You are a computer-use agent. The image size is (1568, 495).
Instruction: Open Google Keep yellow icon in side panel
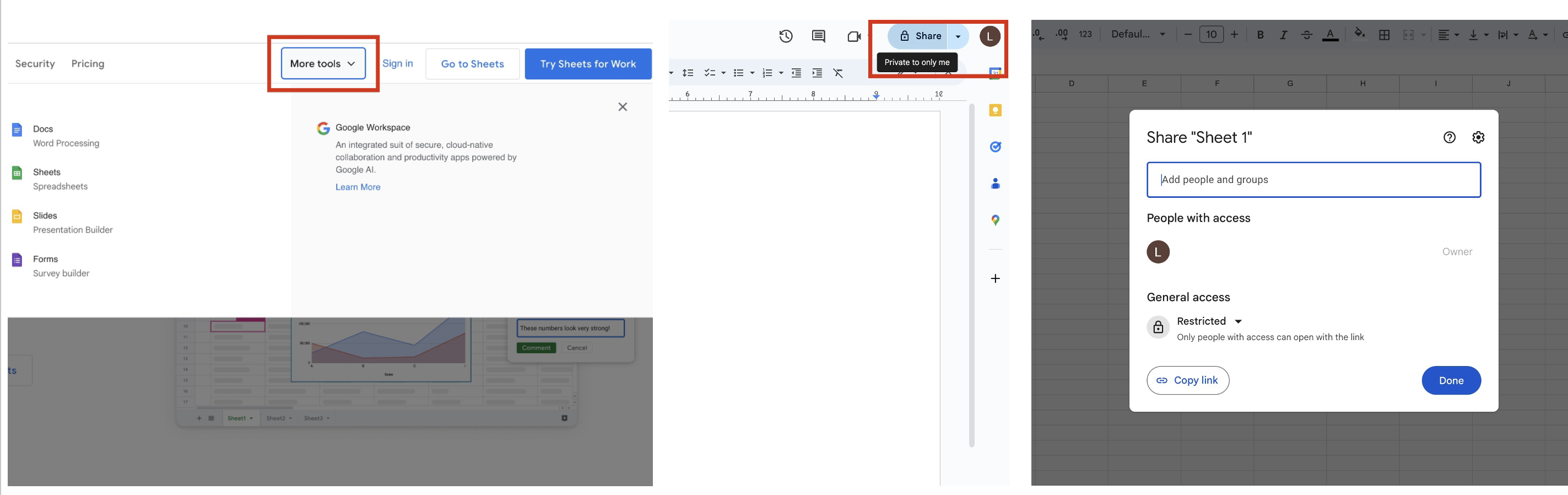pos(996,110)
